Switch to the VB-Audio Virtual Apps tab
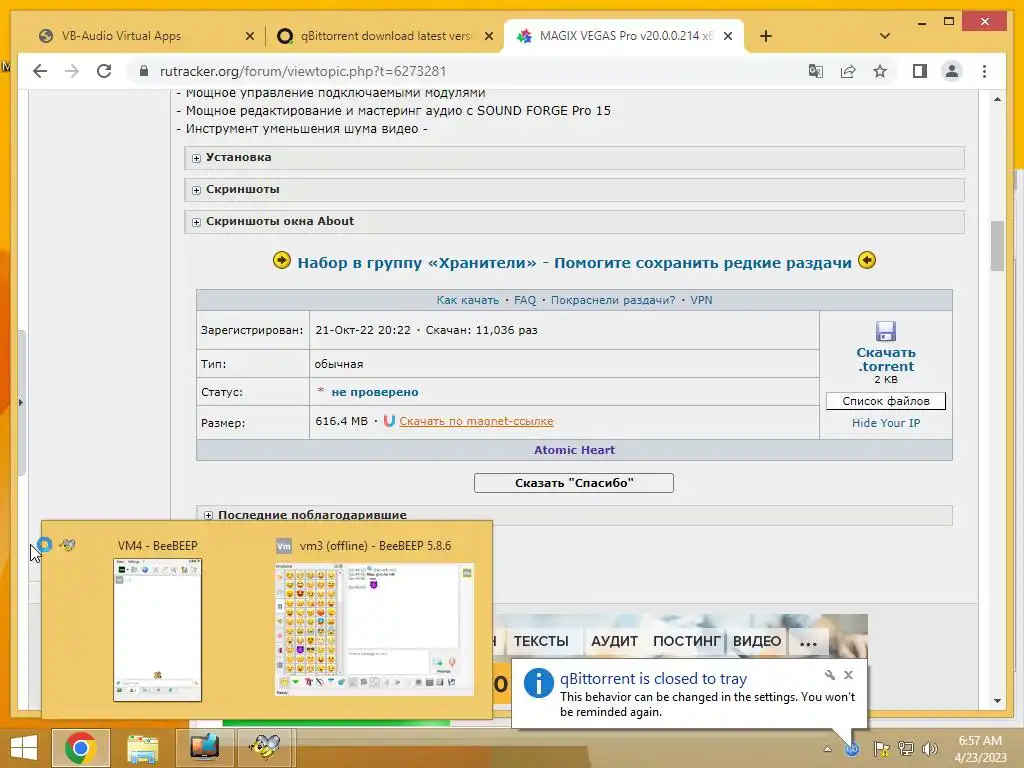Image resolution: width=1024 pixels, height=768 pixels. click(121, 36)
